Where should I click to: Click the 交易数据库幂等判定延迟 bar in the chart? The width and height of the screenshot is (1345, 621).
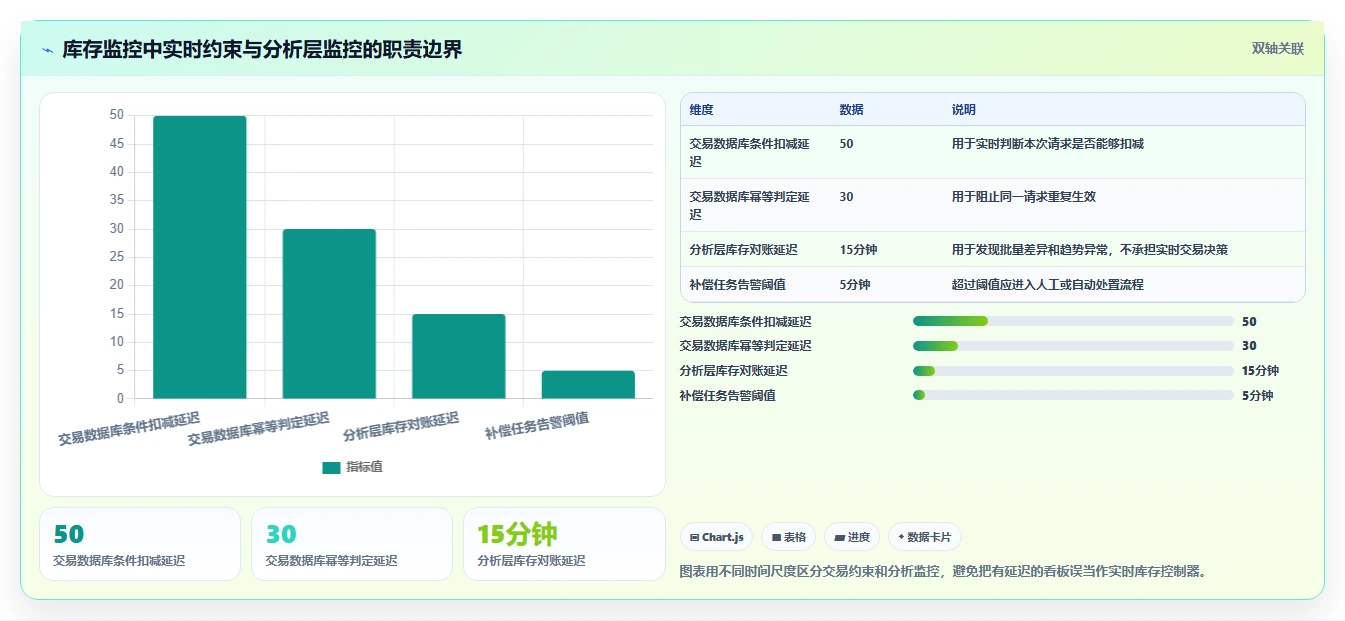(x=329, y=314)
